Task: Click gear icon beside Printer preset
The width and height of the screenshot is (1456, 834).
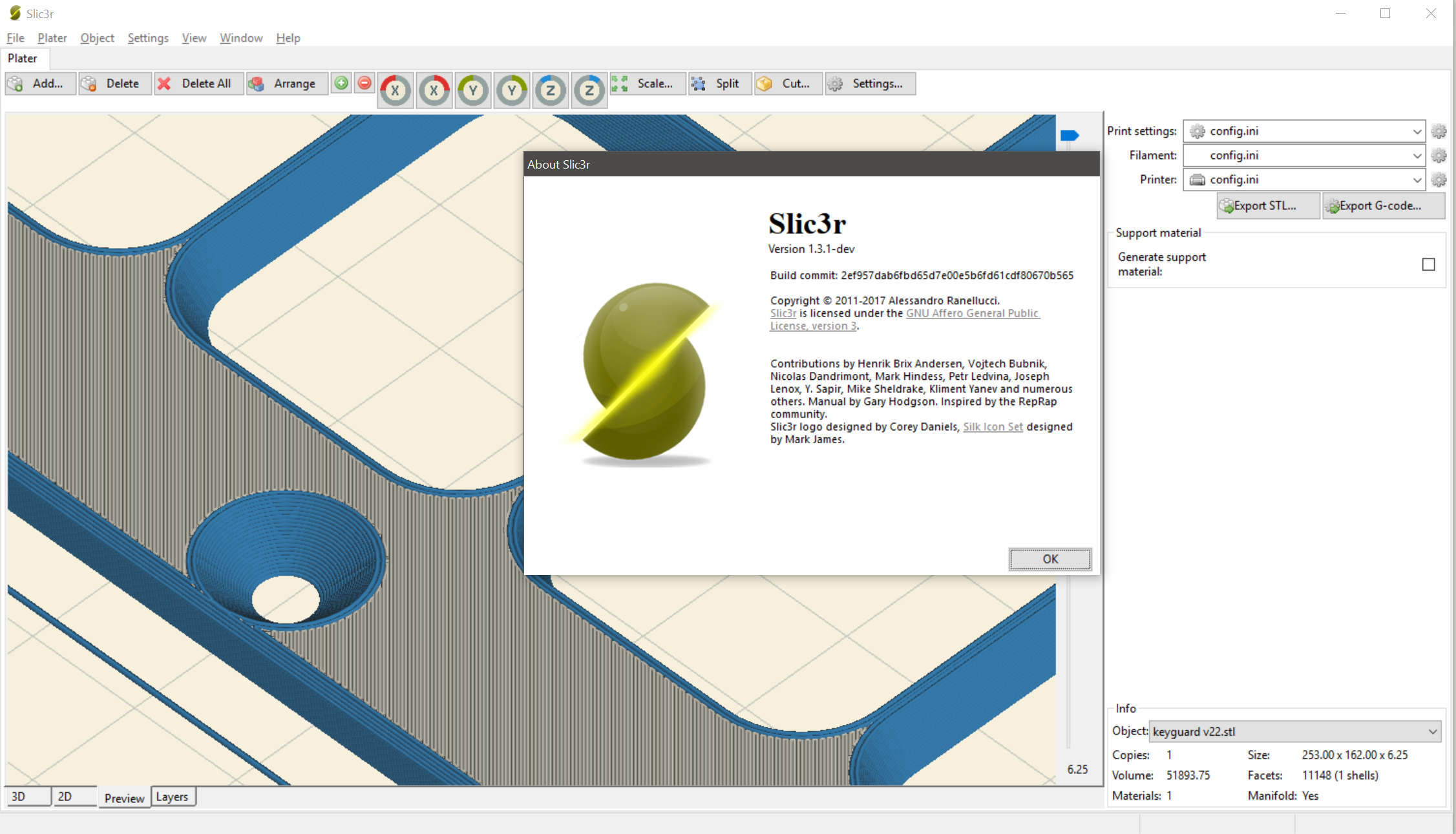Action: [x=1439, y=180]
